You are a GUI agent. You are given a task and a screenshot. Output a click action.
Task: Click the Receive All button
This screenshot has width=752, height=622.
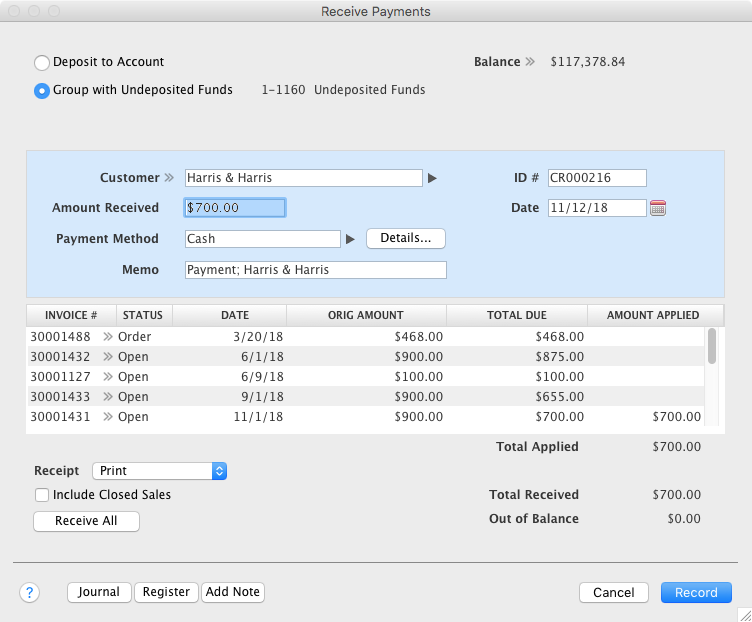pos(86,521)
